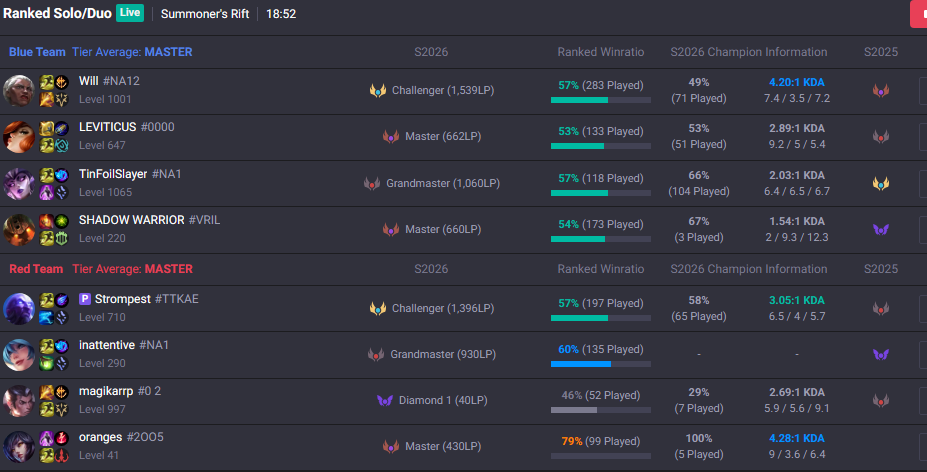Click Will's S2025 rank emblem
The width and height of the screenshot is (927, 472).
[x=881, y=90]
